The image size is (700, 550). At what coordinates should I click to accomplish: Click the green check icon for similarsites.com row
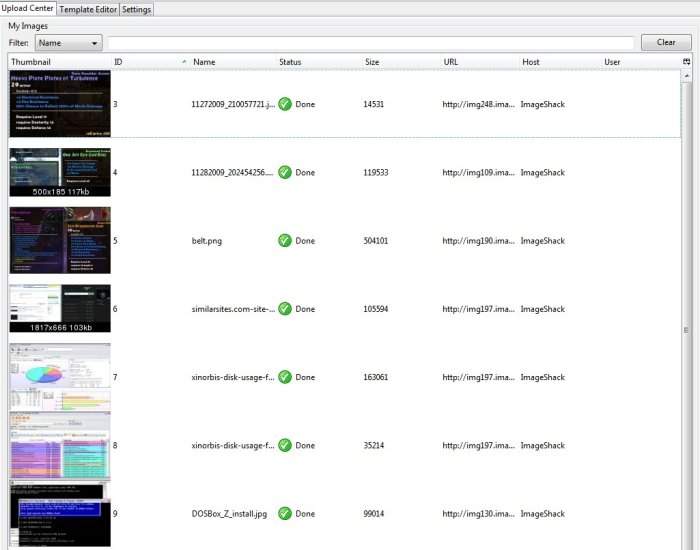coord(285,309)
